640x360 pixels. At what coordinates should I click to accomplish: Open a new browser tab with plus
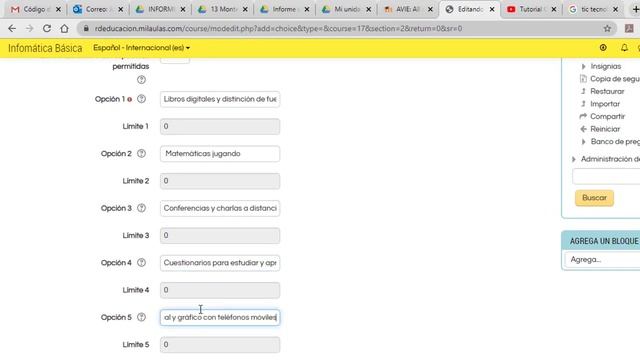(636, 9)
